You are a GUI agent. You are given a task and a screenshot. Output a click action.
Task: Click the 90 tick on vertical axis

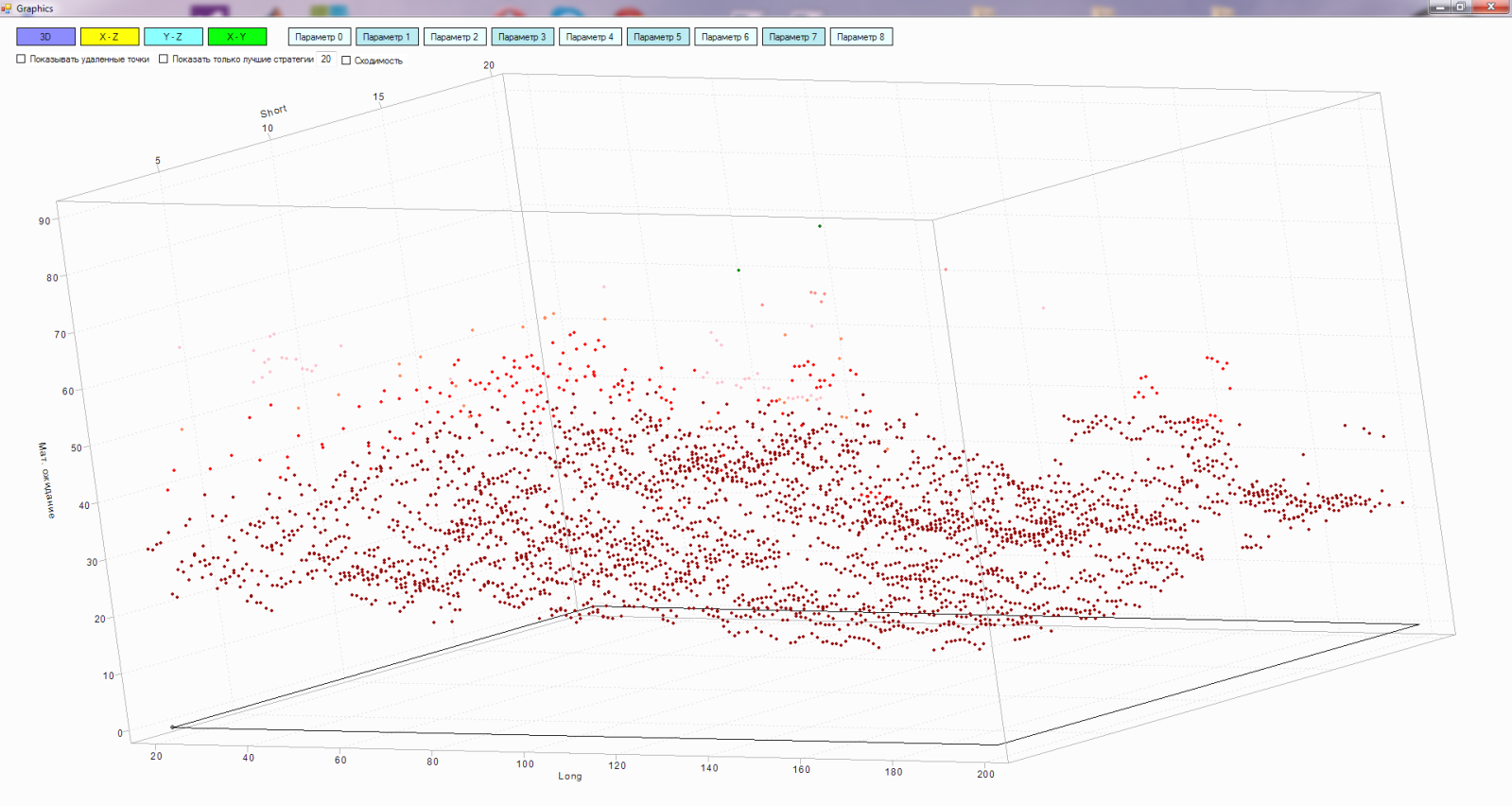click(x=44, y=221)
